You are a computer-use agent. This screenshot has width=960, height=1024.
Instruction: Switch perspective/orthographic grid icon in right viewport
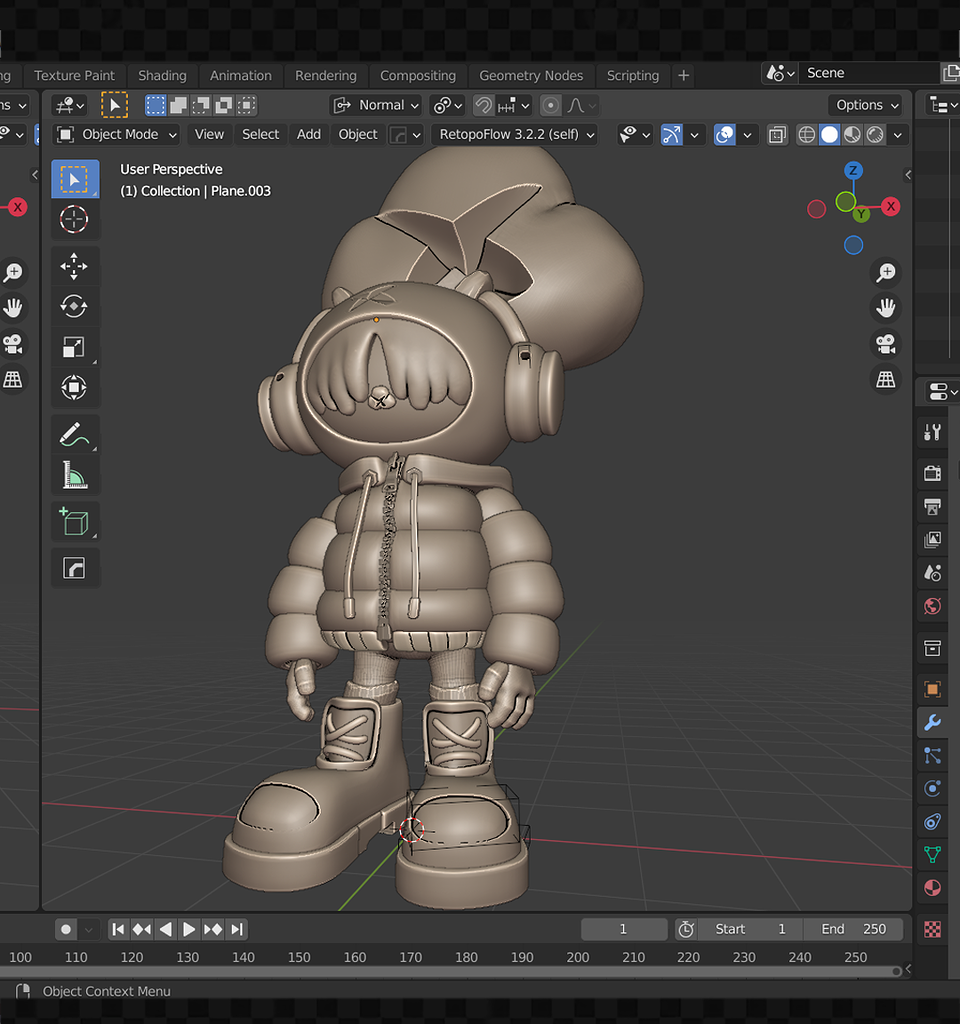(x=886, y=379)
